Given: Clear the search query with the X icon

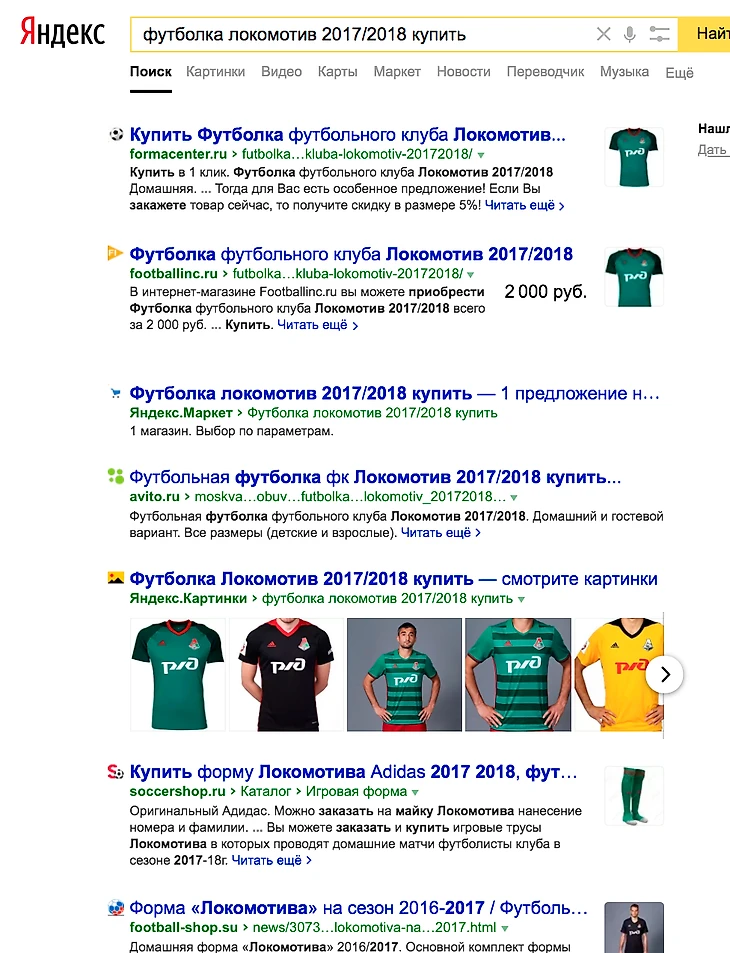Looking at the screenshot, I should tap(603, 34).
